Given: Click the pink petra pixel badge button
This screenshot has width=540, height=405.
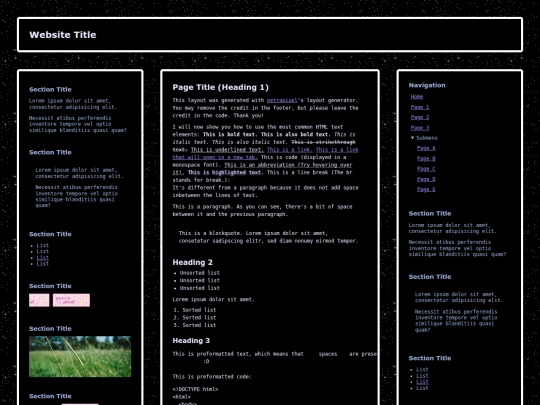Looking at the screenshot, I should [x=71, y=300].
